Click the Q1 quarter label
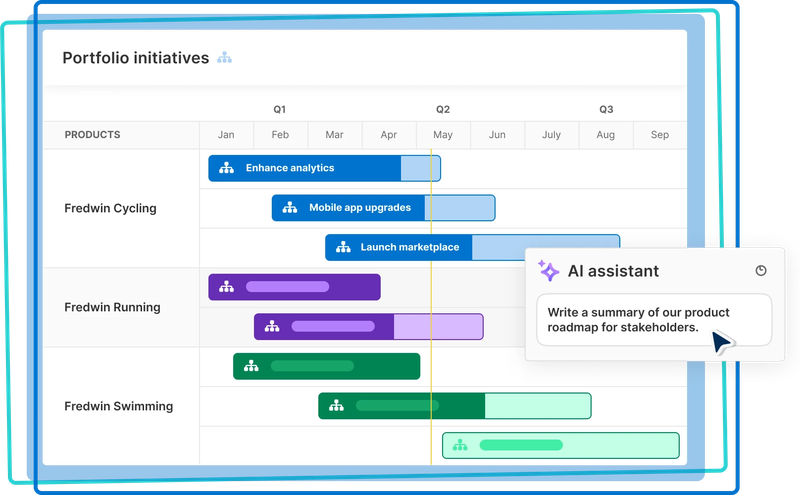 click(x=280, y=109)
